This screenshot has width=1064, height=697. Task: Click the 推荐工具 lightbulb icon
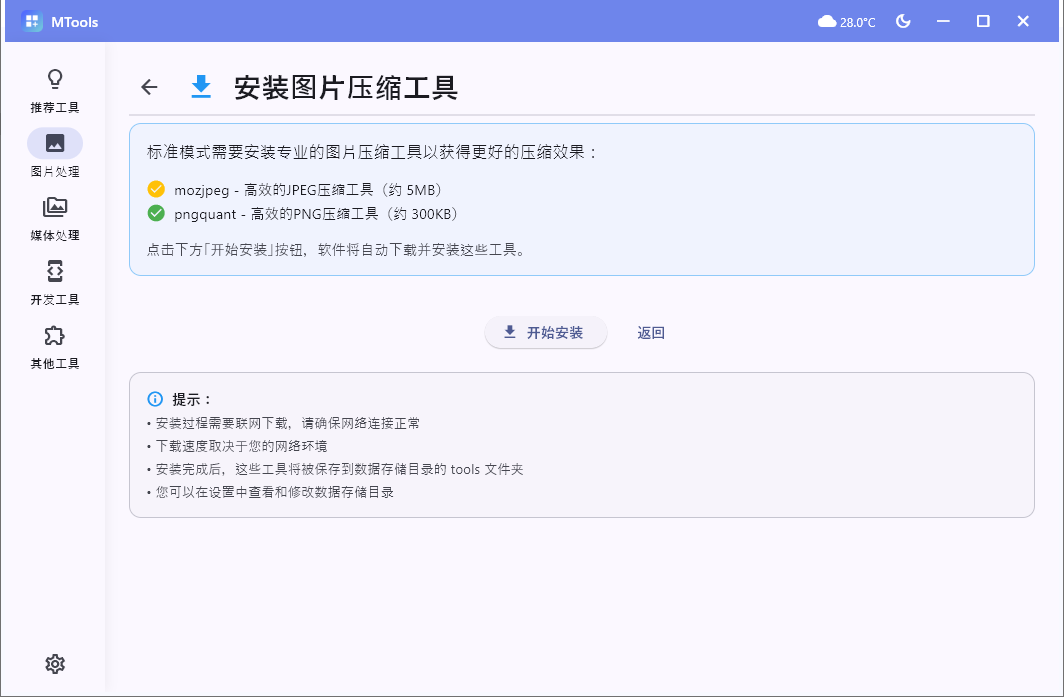[55, 79]
